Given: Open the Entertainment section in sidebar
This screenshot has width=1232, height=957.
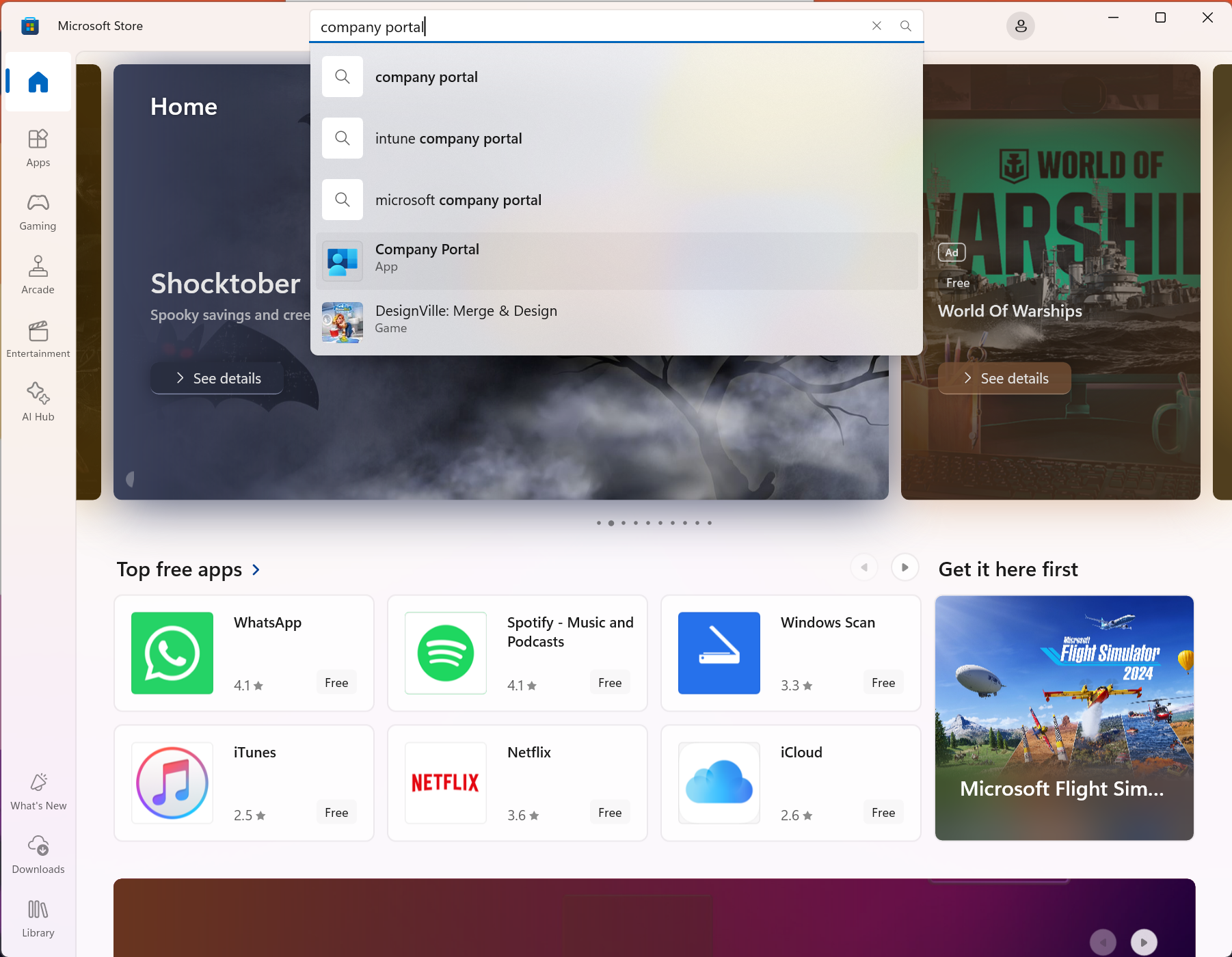Looking at the screenshot, I should (x=38, y=338).
